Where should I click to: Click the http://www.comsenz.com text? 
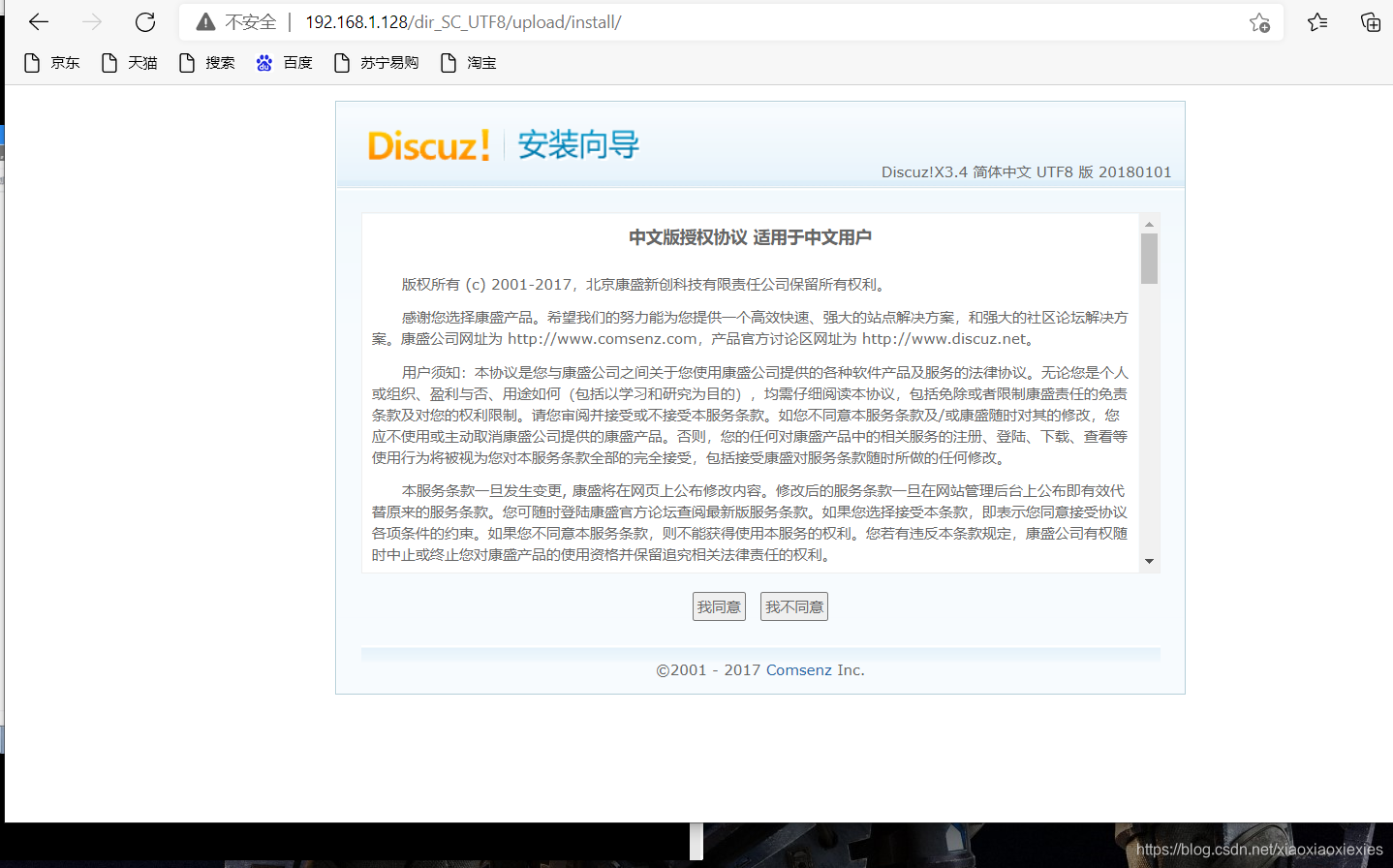(x=602, y=339)
